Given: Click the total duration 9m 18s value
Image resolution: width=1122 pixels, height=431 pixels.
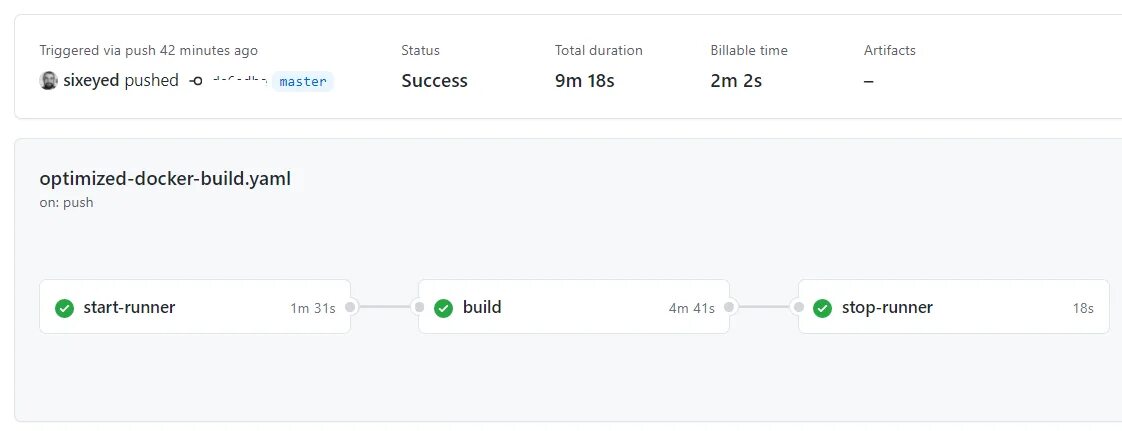Looking at the screenshot, I should click(585, 81).
